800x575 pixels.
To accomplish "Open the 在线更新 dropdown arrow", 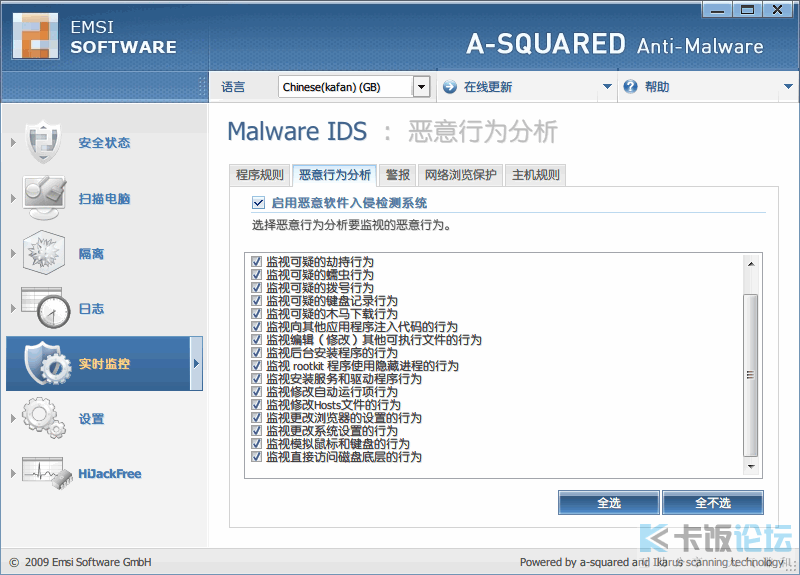I will pyautogui.click(x=607, y=87).
